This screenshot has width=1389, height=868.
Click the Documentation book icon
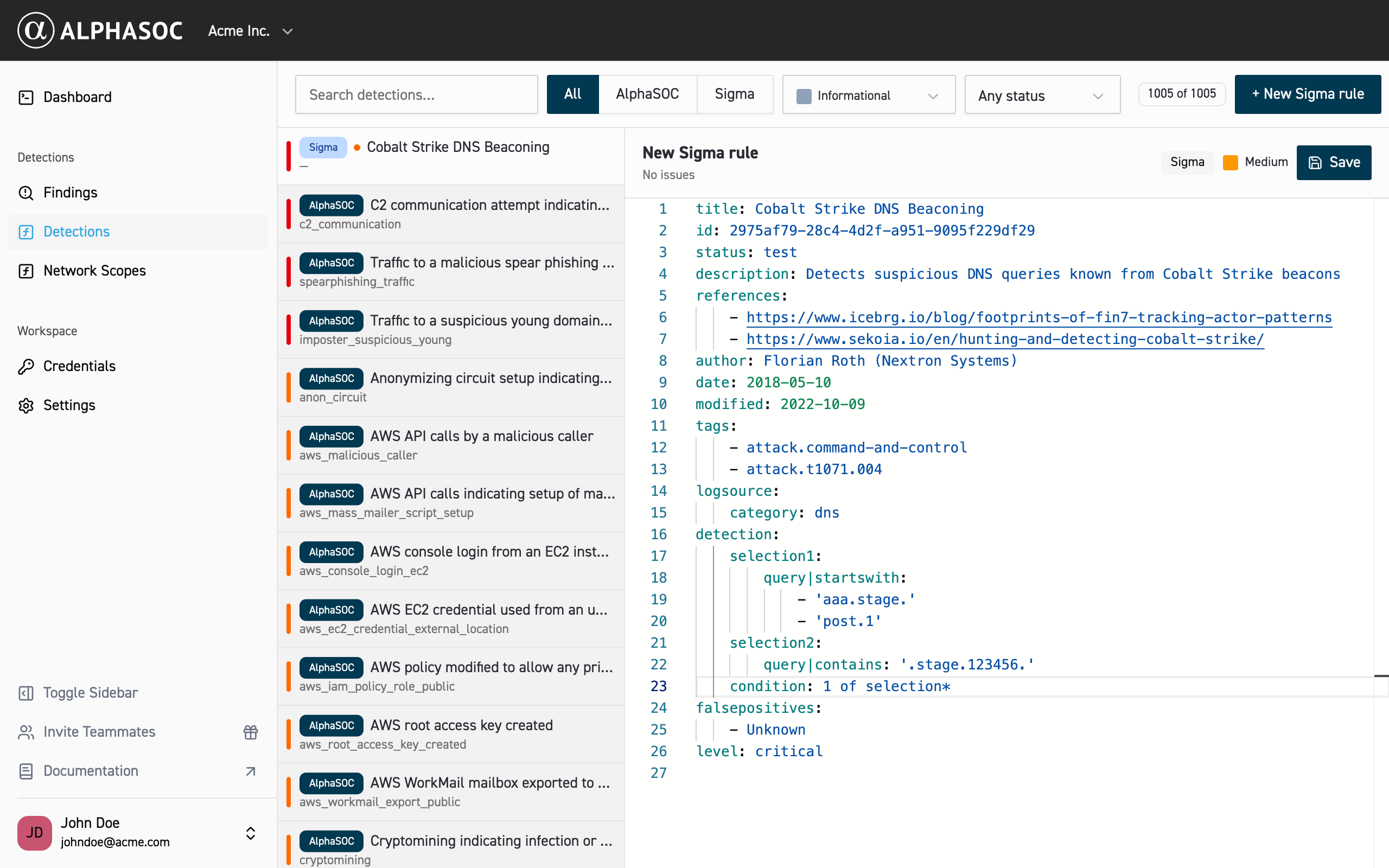pos(26,771)
